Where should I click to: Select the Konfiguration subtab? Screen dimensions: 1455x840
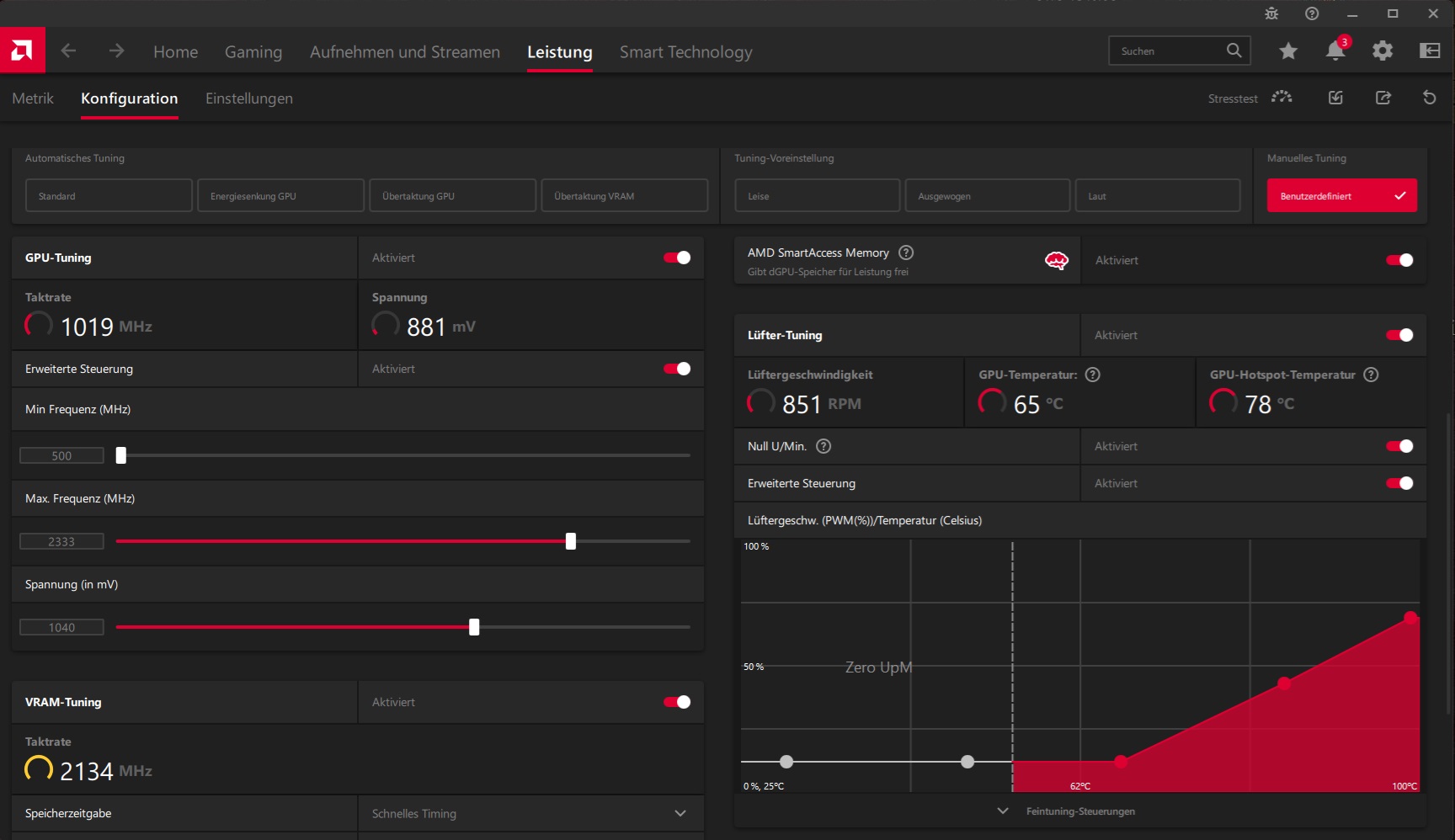tap(130, 98)
